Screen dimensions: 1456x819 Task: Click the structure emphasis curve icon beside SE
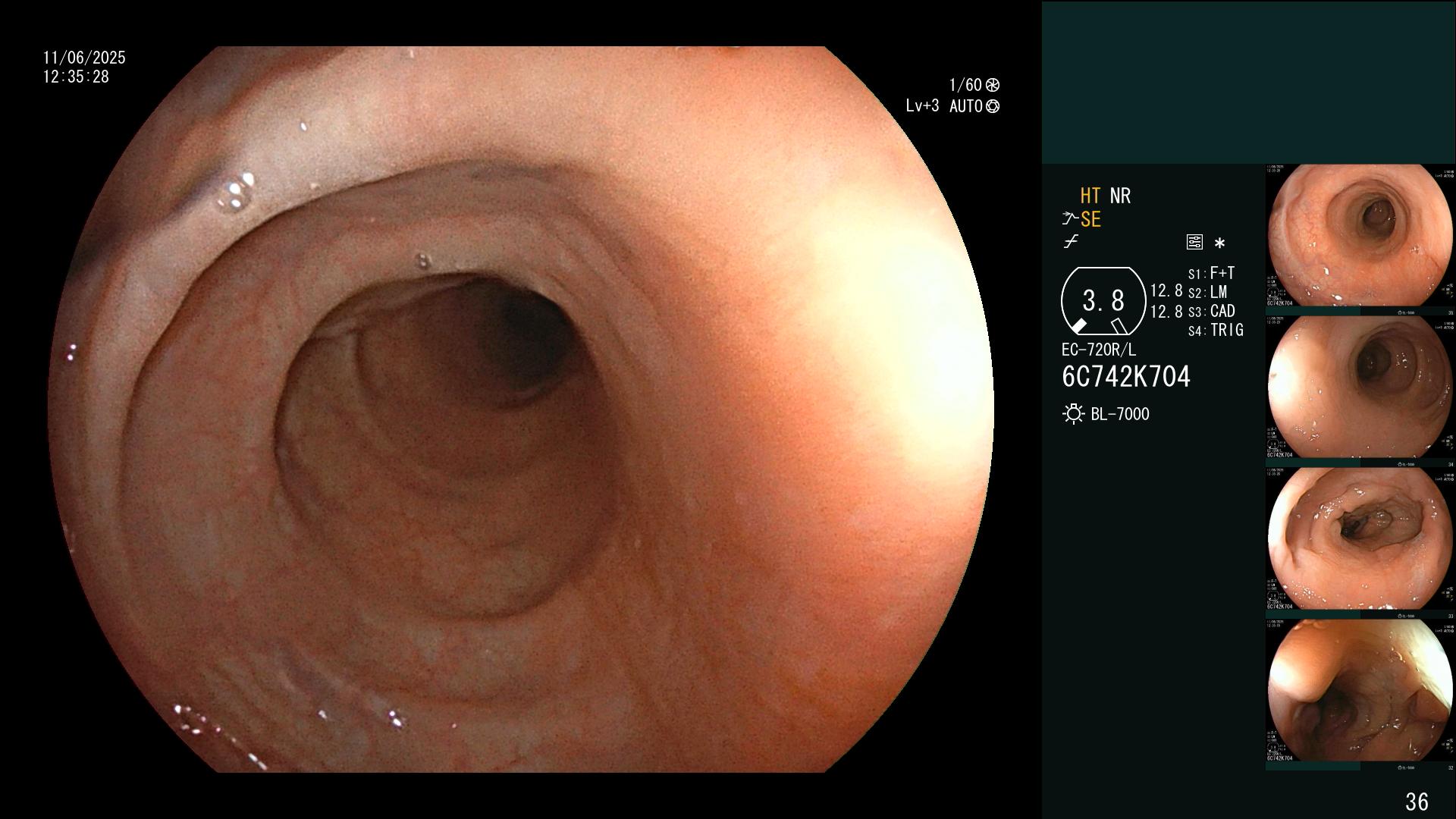click(x=1070, y=219)
